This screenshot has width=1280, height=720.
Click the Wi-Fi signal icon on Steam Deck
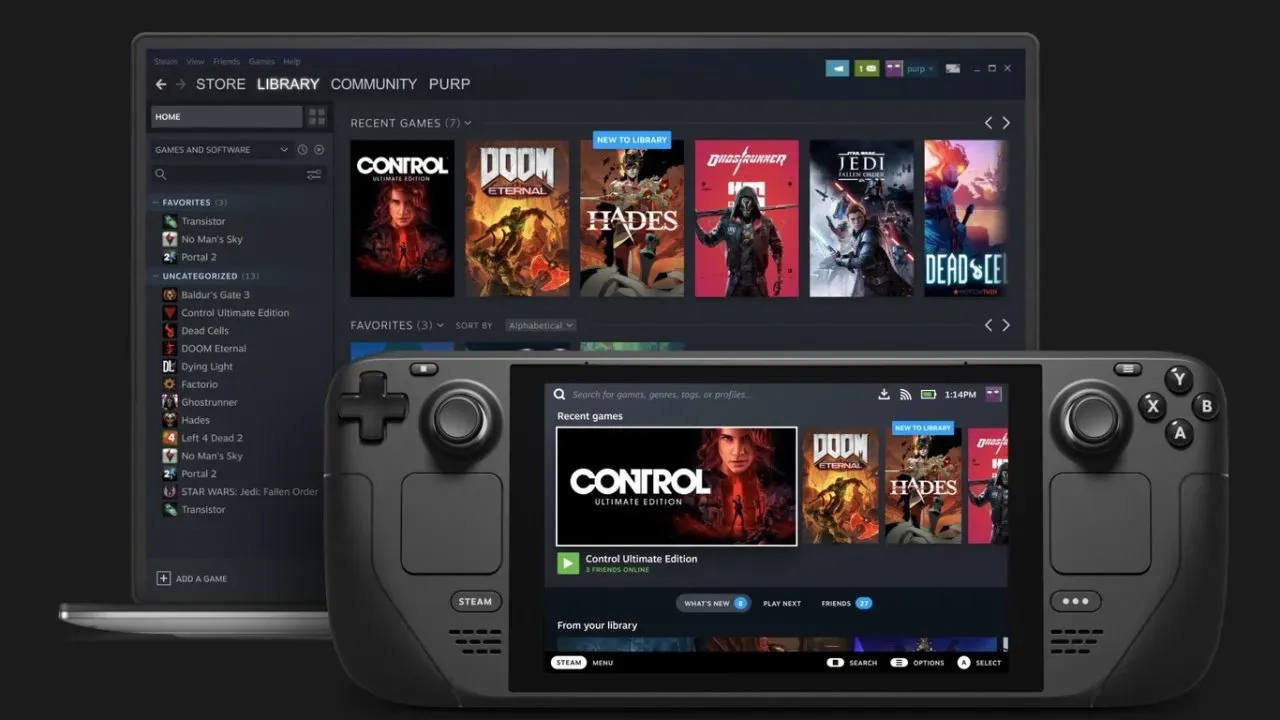click(906, 394)
